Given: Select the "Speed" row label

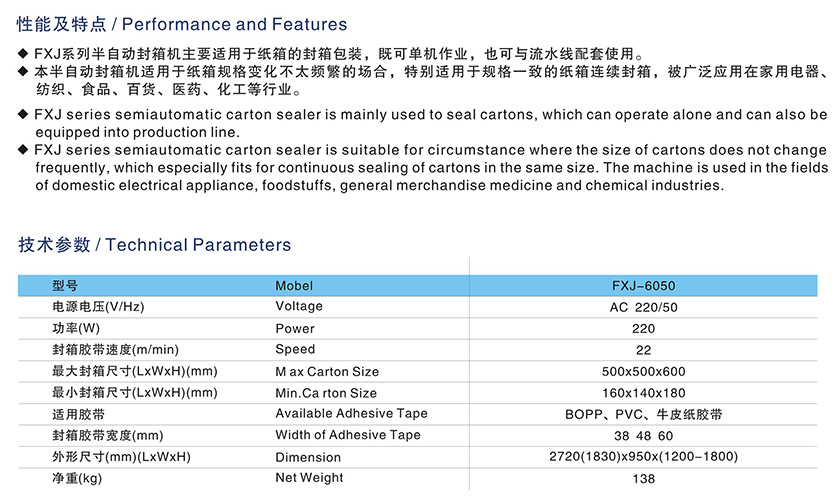Looking at the screenshot, I should point(295,349).
